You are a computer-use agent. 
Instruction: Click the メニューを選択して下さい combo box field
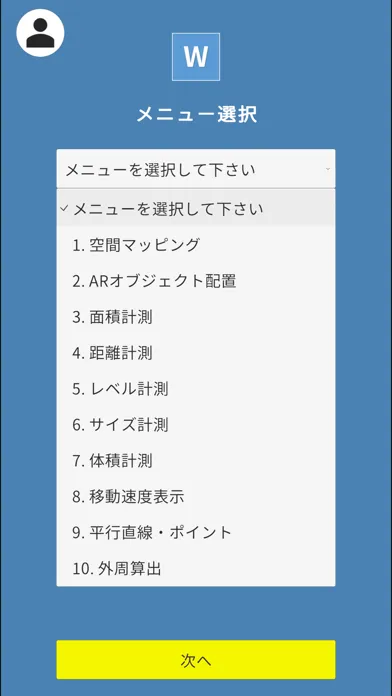tap(196, 169)
